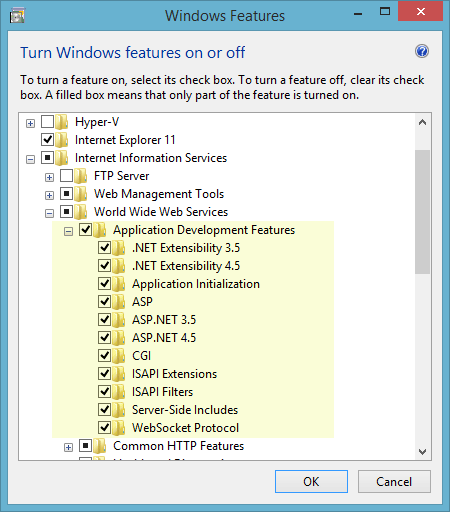The image size is (450, 512).
Task: Click the Windows Features title bar icon
Action: [x=17, y=15]
